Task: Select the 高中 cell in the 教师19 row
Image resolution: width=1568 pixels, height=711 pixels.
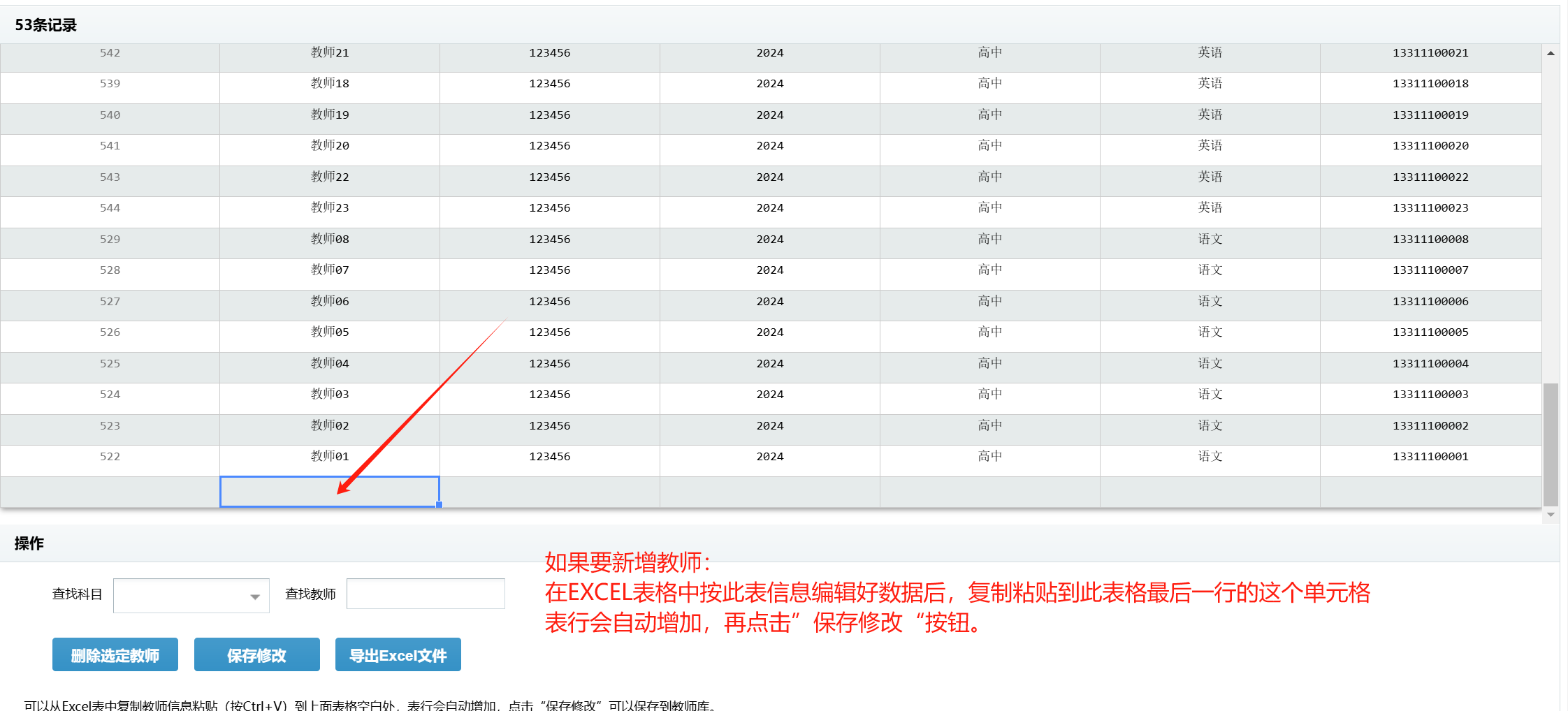Action: coord(990,115)
